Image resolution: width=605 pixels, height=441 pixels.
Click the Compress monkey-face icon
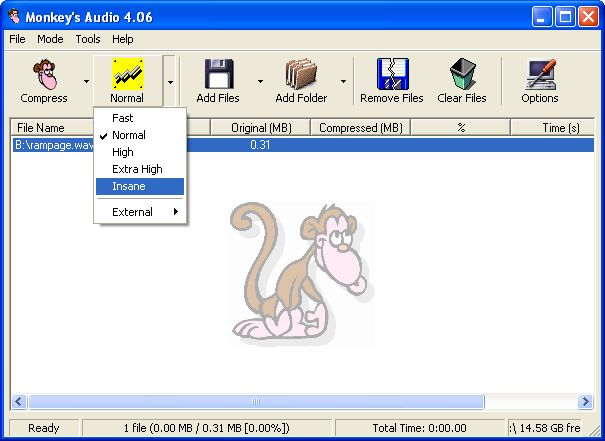point(46,74)
